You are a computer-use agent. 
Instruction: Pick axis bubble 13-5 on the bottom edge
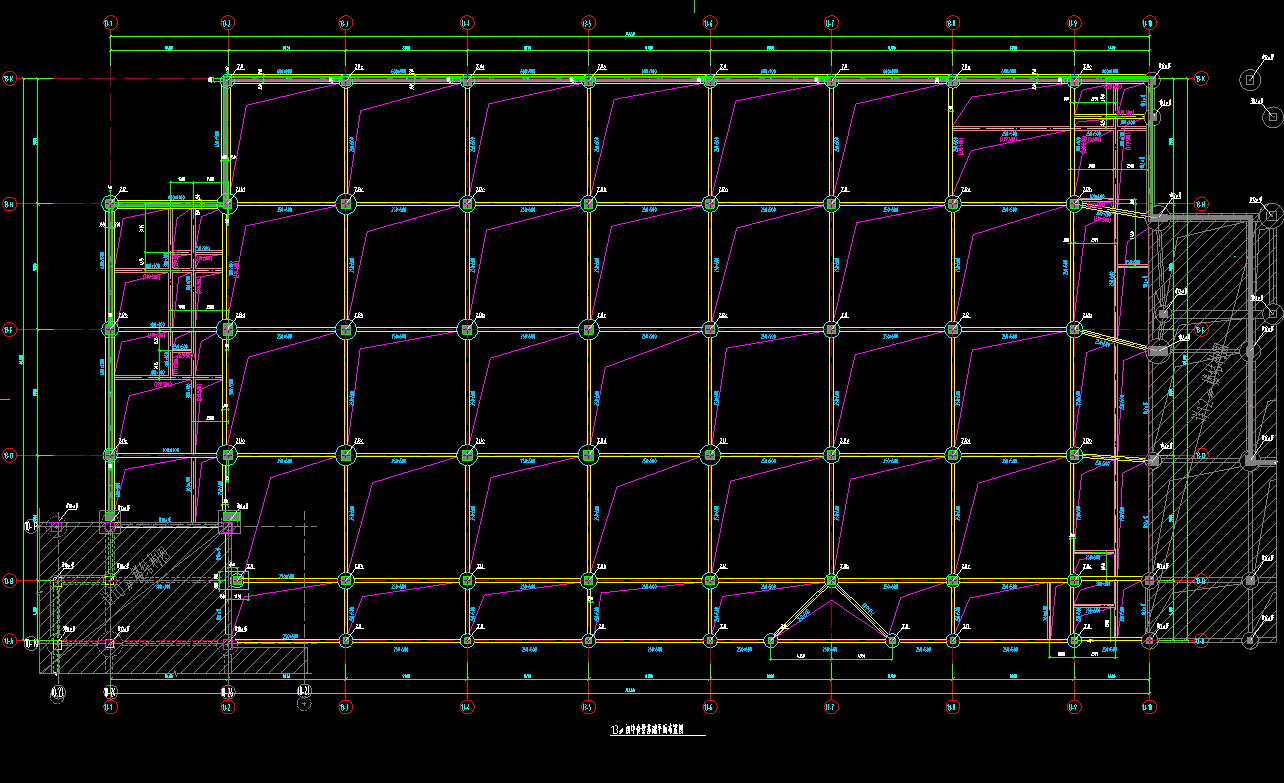point(588,708)
